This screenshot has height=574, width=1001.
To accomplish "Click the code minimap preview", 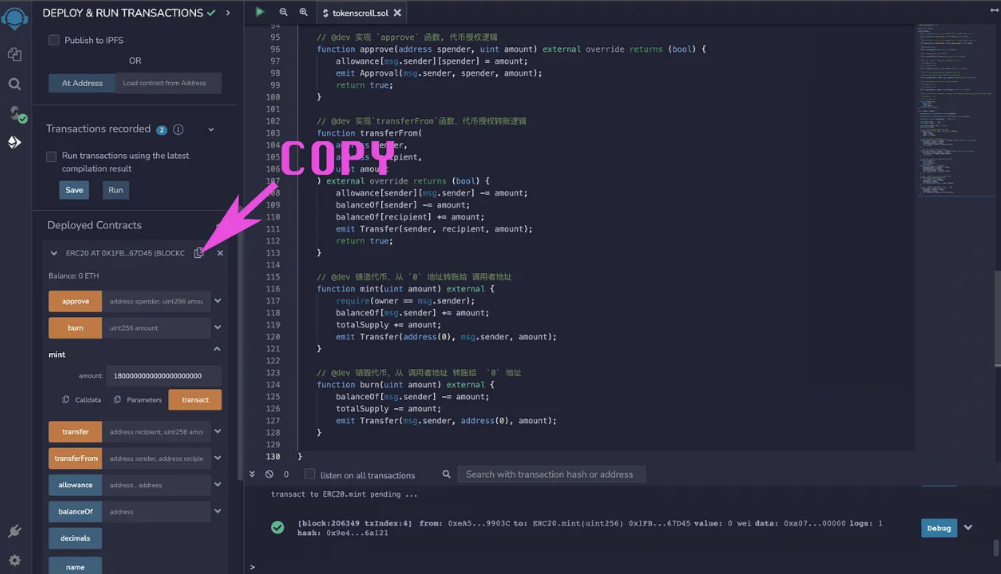I will [x=954, y=109].
